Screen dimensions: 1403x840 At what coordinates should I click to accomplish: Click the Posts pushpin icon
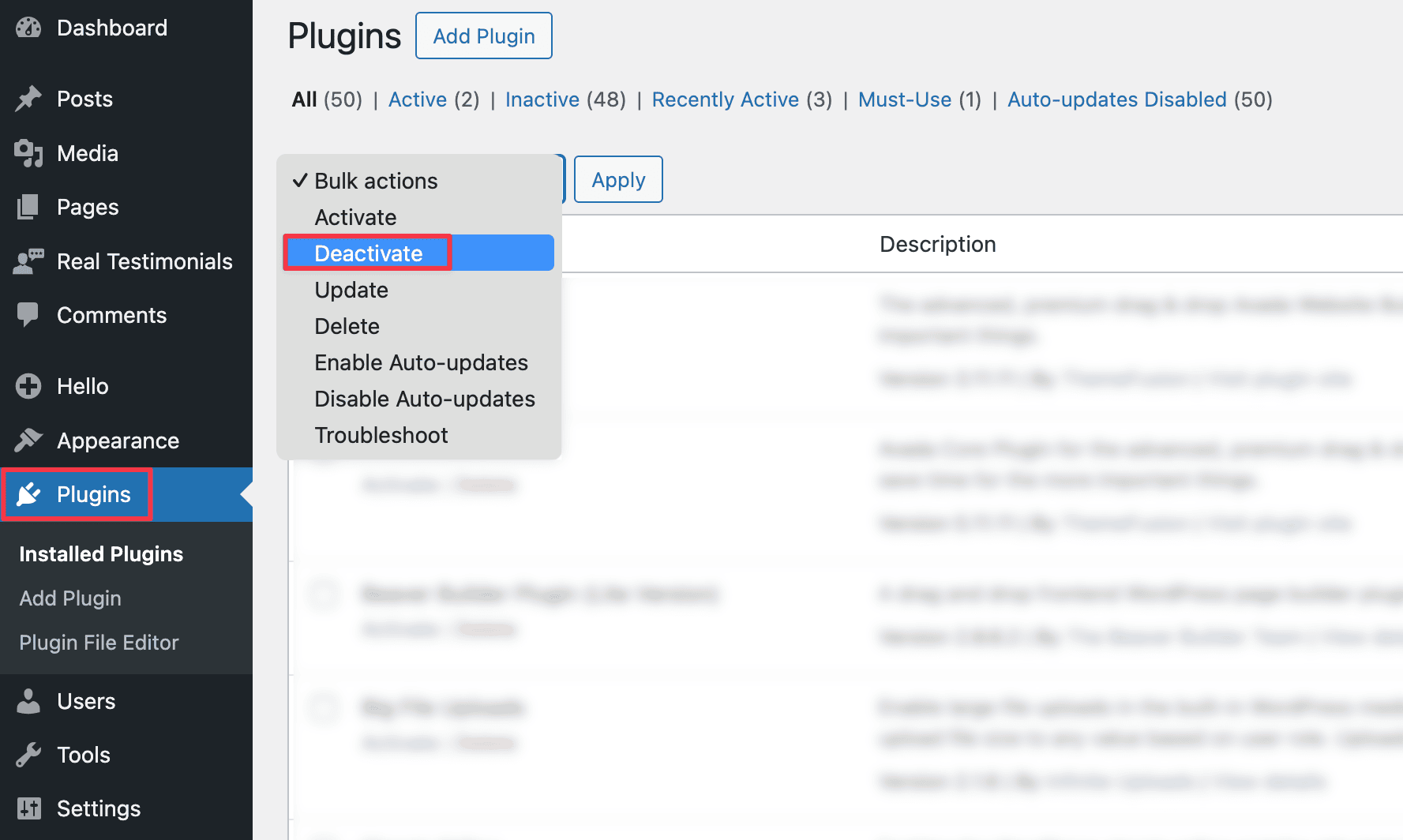pyautogui.click(x=28, y=99)
